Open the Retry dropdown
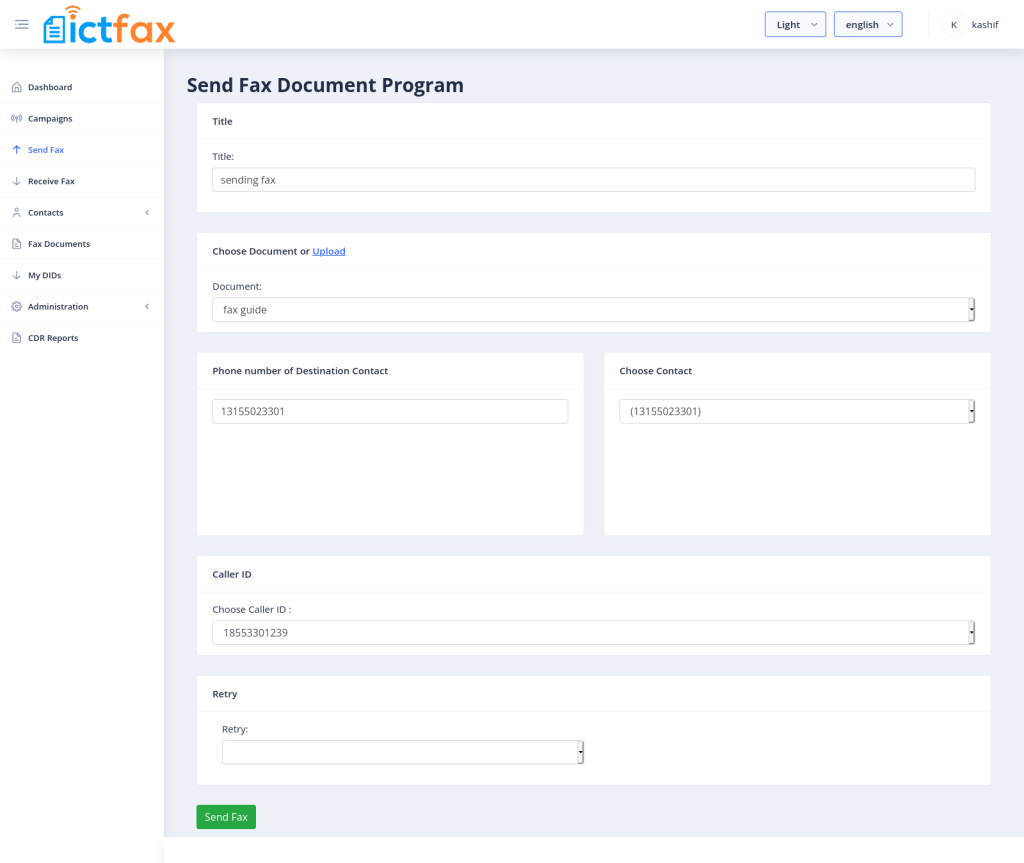 point(402,753)
